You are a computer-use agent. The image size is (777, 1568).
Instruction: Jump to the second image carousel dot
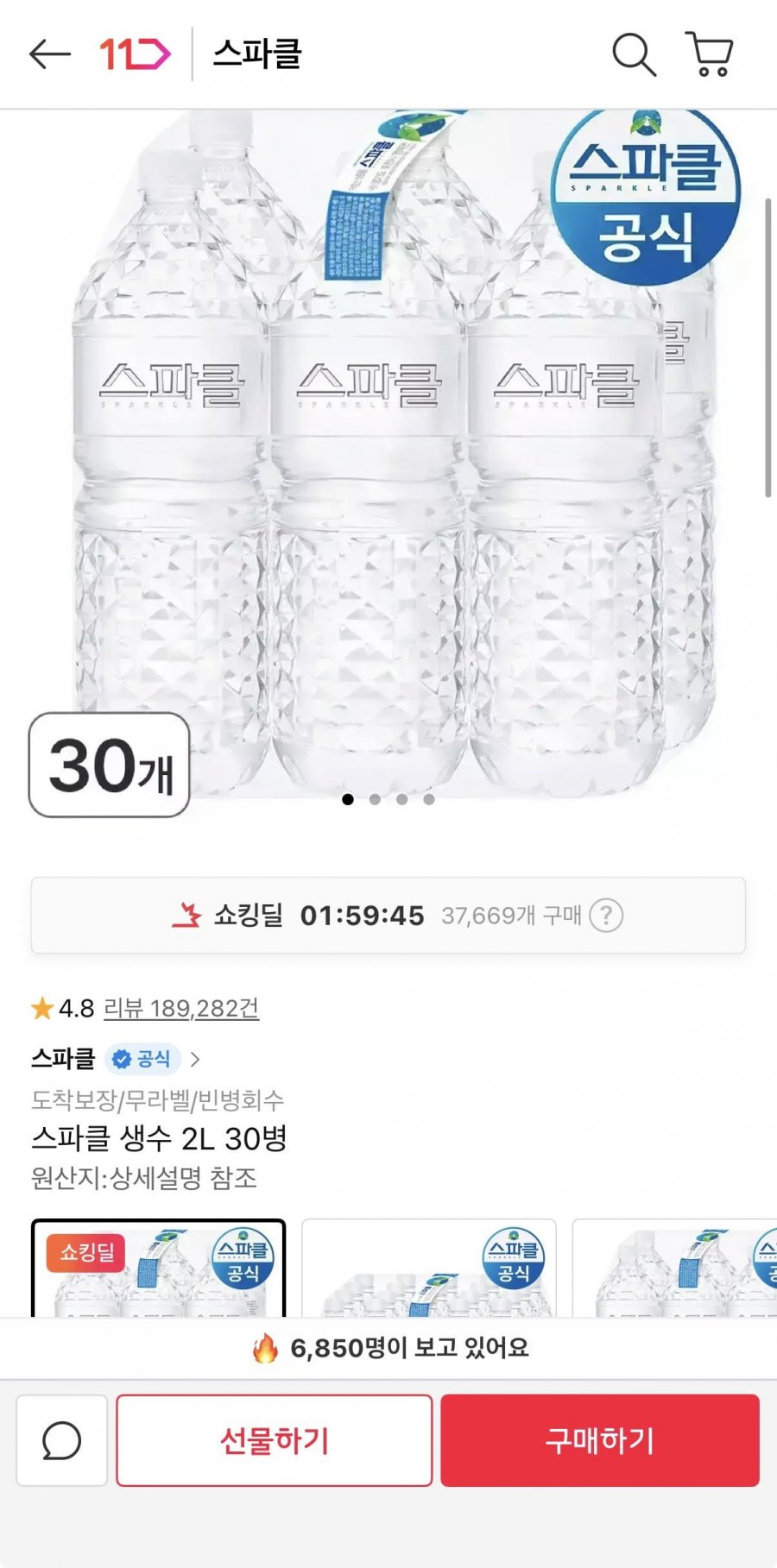[375, 799]
